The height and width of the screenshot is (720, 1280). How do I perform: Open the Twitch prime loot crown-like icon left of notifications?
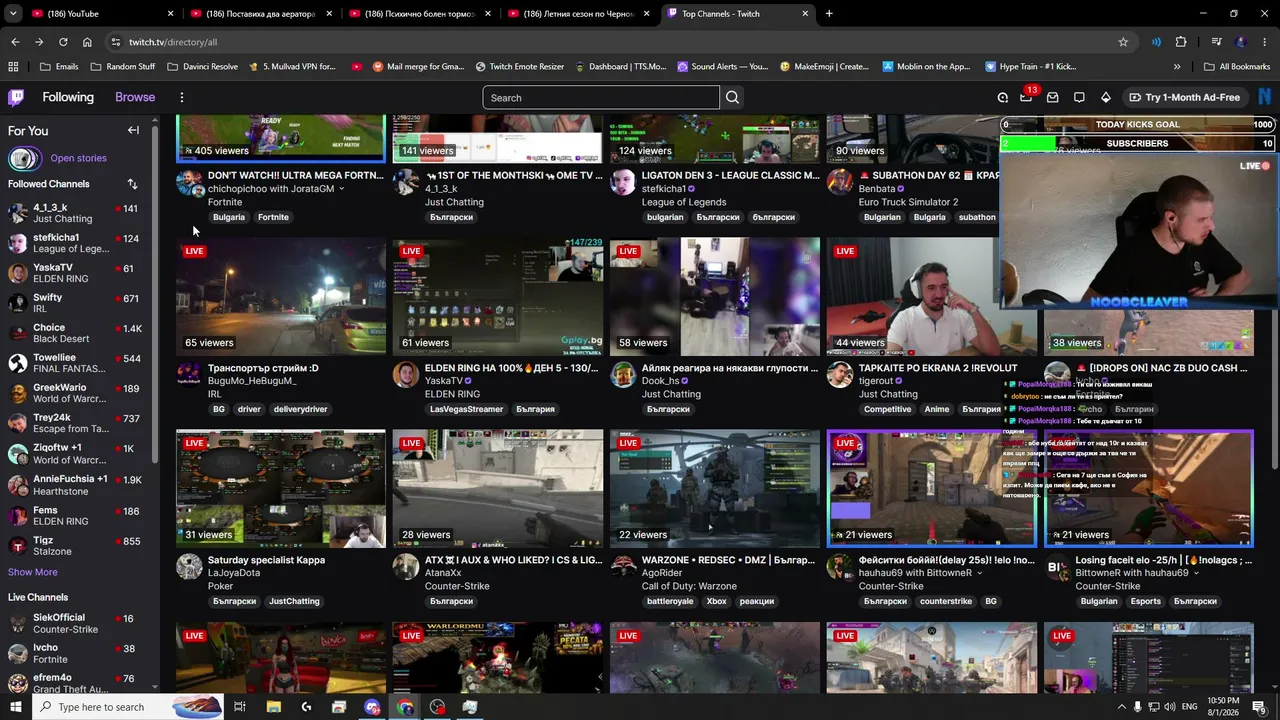[x=1002, y=97]
